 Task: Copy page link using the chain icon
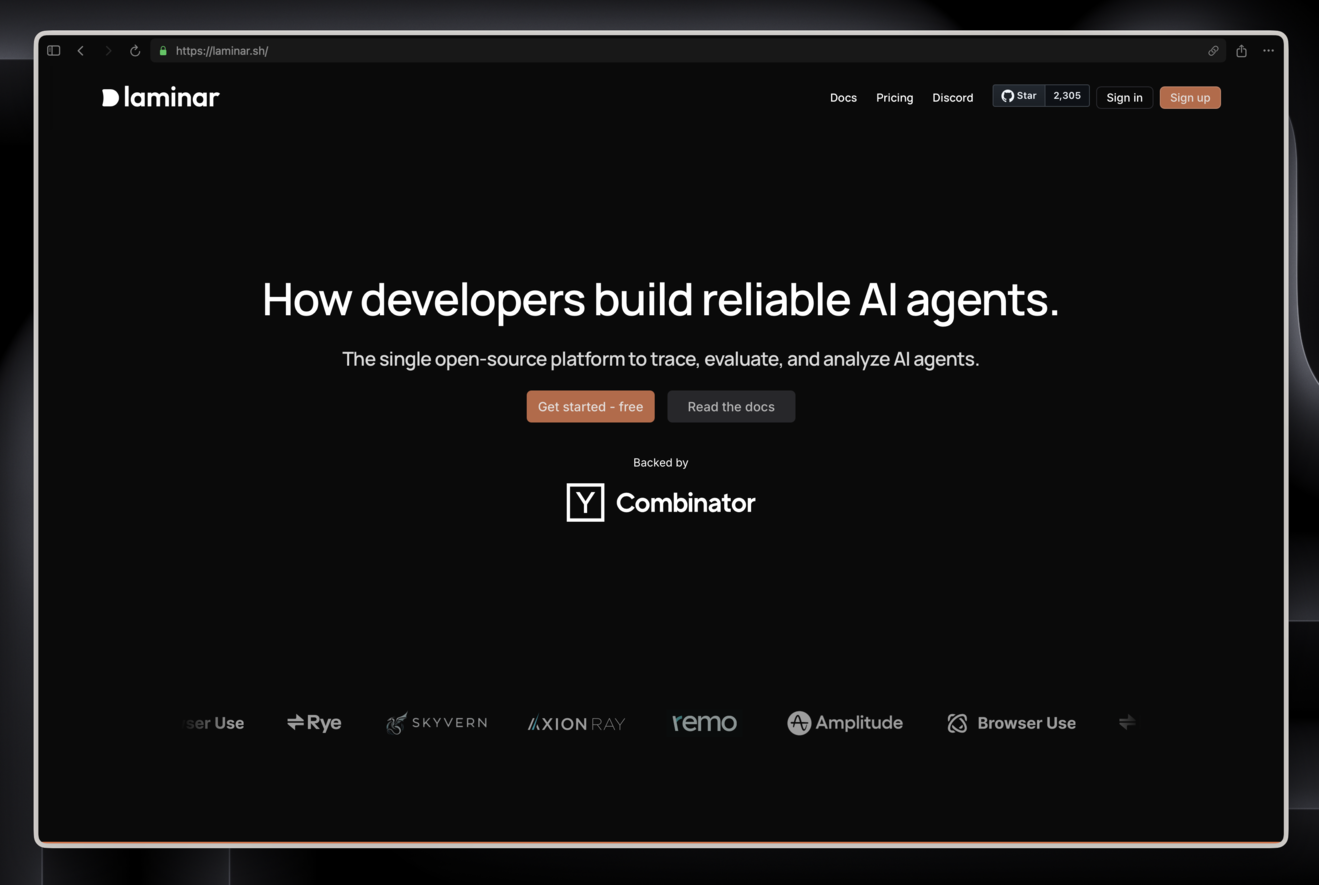pos(1213,51)
